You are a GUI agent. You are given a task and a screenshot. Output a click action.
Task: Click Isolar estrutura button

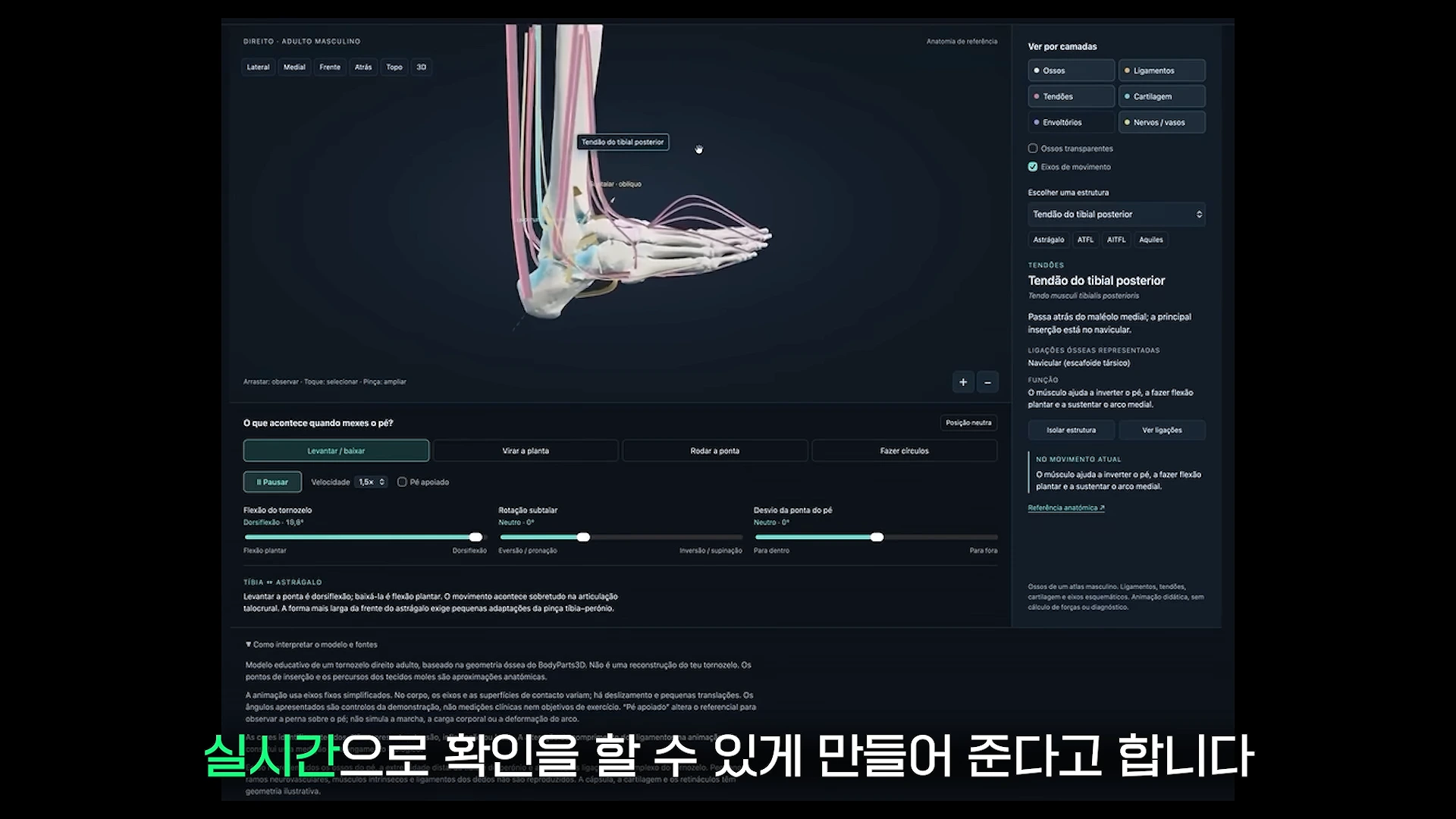[1071, 430]
